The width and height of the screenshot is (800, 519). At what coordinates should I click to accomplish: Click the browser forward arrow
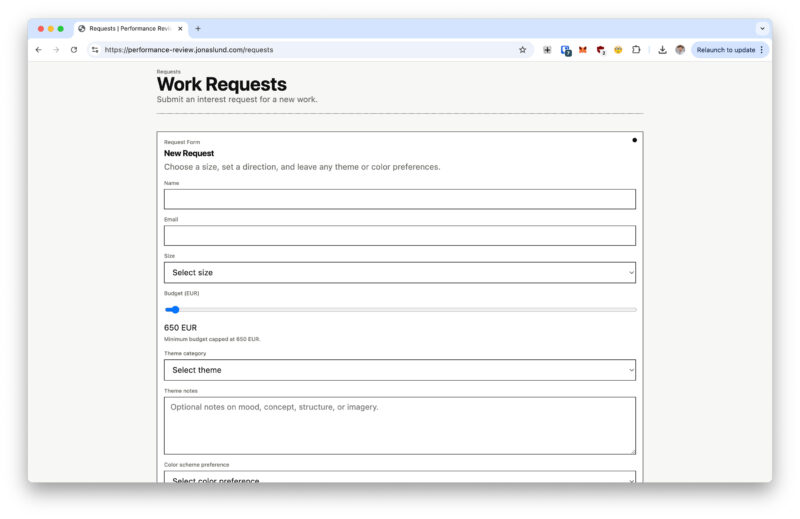coord(56,50)
